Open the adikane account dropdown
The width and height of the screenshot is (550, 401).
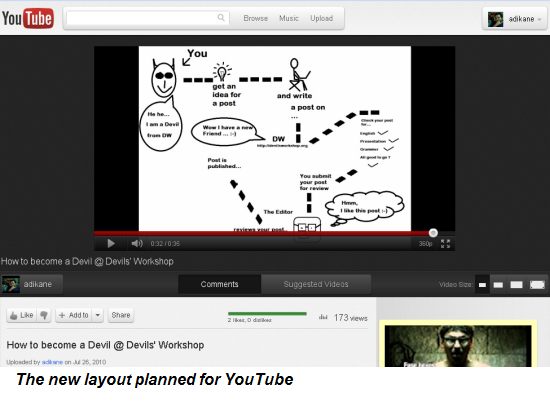tap(515, 19)
